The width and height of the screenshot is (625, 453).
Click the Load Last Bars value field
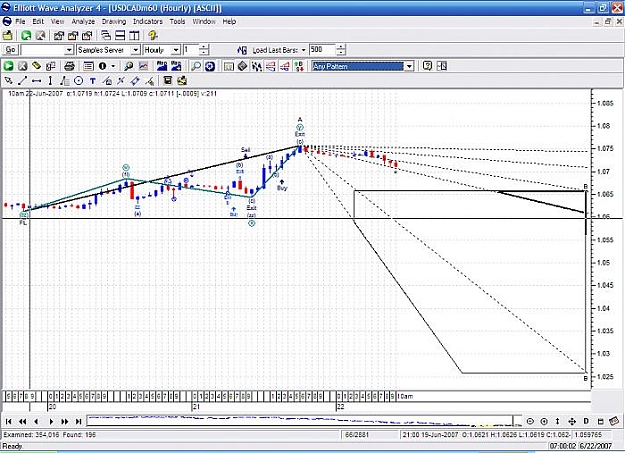point(322,50)
